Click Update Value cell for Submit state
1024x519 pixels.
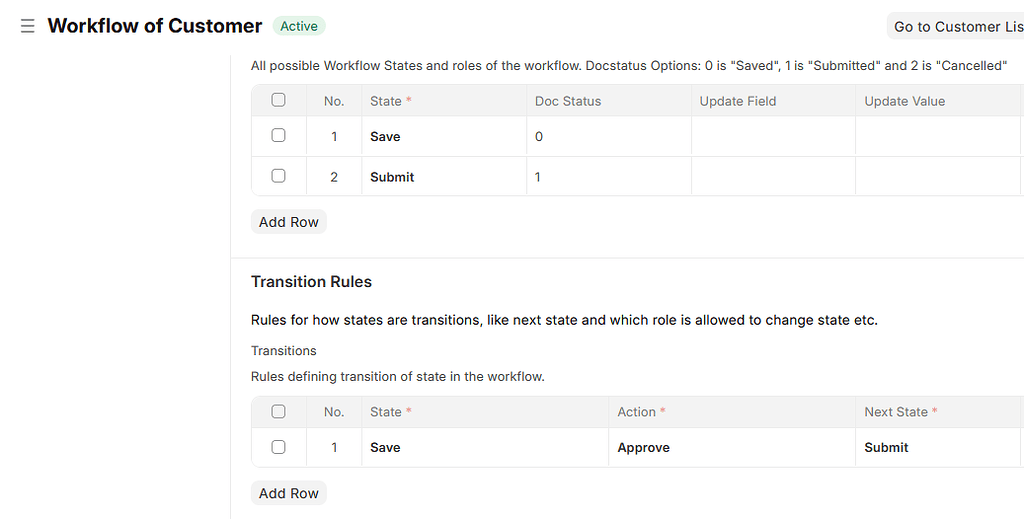pos(938,177)
